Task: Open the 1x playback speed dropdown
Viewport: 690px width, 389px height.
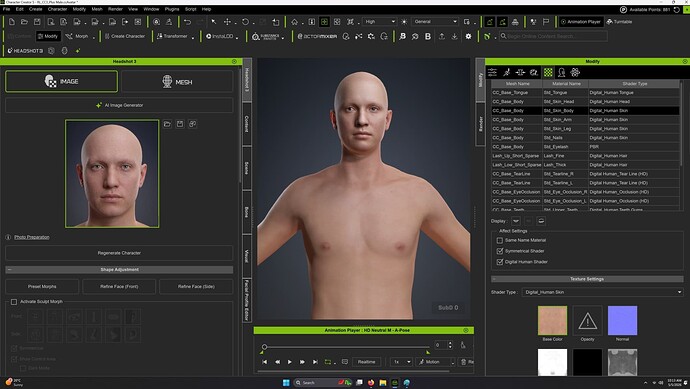Action: pyautogui.click(x=401, y=362)
